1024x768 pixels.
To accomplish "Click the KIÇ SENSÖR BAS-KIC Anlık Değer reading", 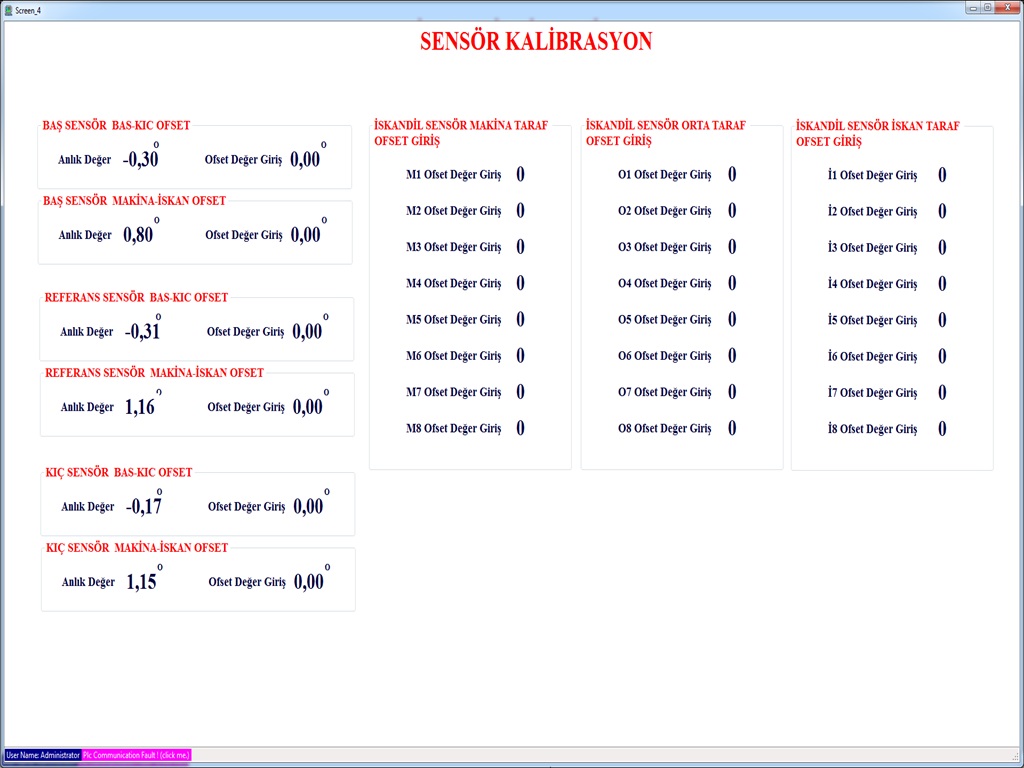I will (144, 507).
